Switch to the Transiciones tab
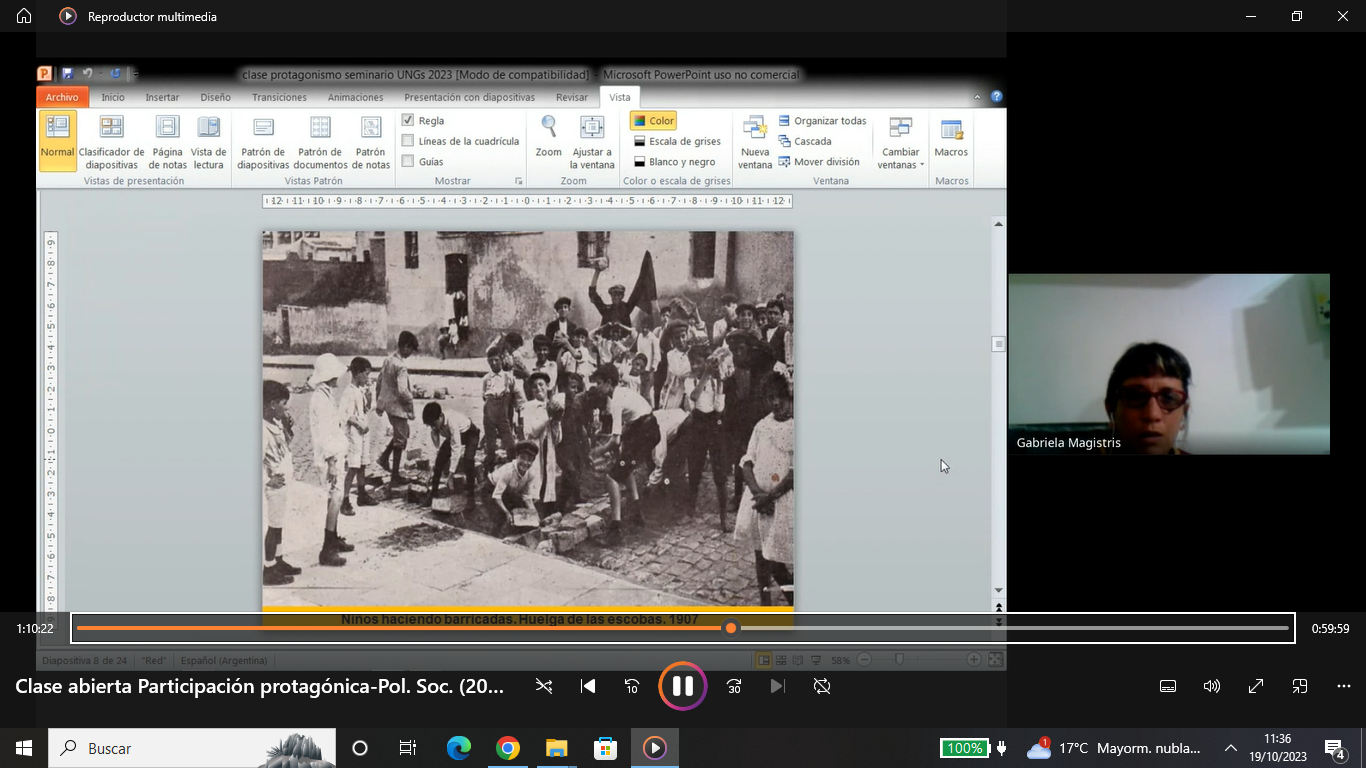This screenshot has width=1366, height=768. (279, 97)
